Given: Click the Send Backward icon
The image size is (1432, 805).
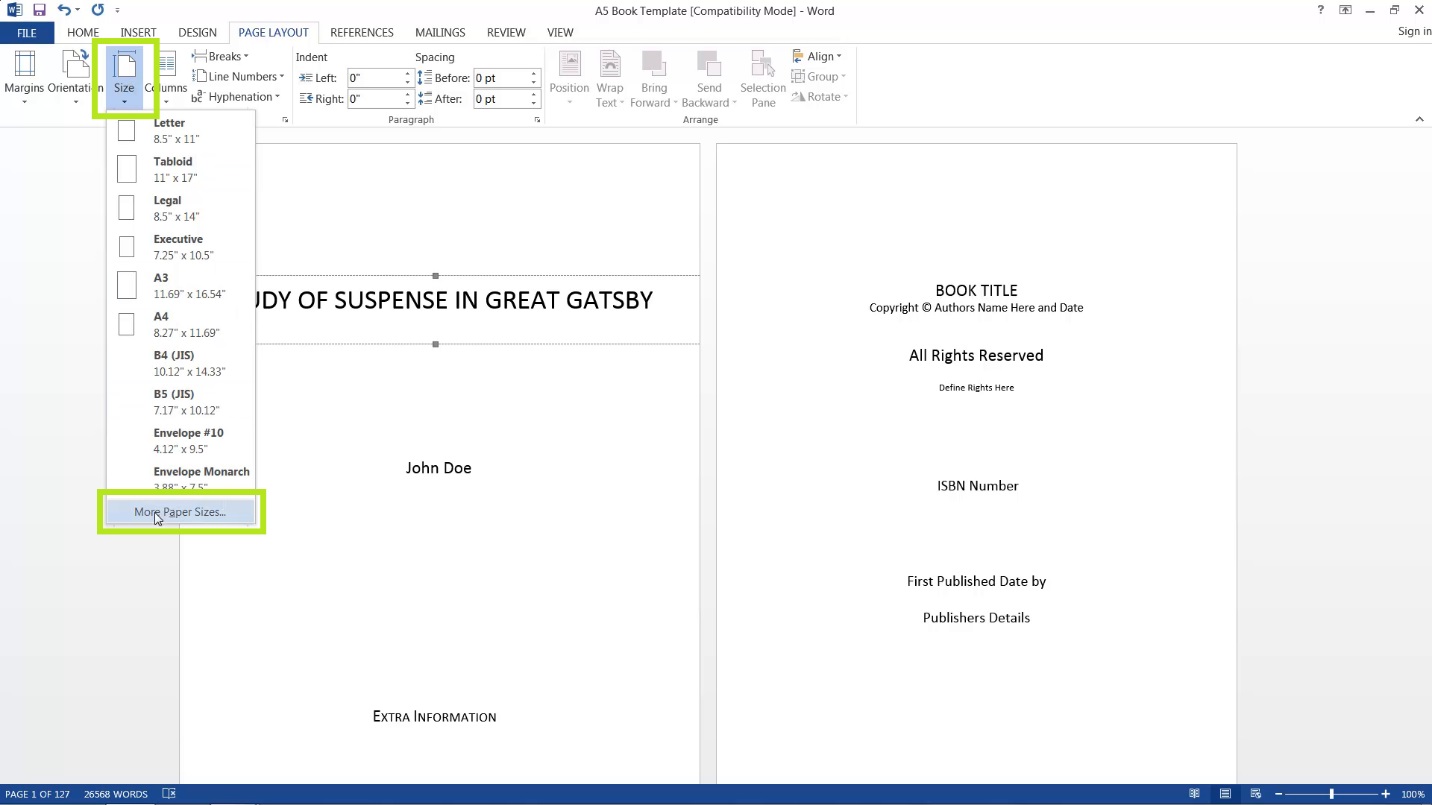Looking at the screenshot, I should click(x=709, y=63).
